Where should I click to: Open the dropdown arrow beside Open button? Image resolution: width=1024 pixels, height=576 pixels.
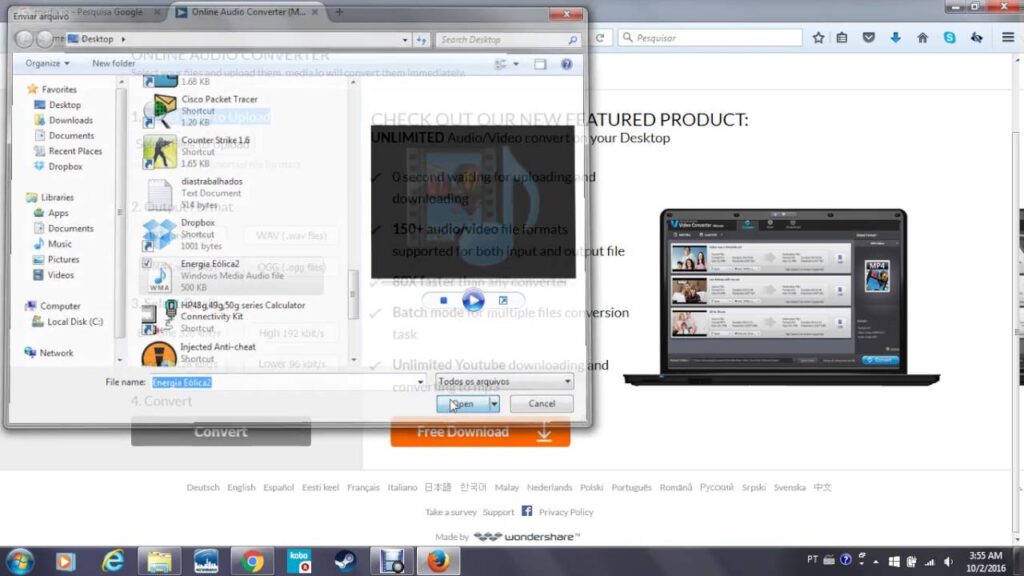pyautogui.click(x=494, y=404)
